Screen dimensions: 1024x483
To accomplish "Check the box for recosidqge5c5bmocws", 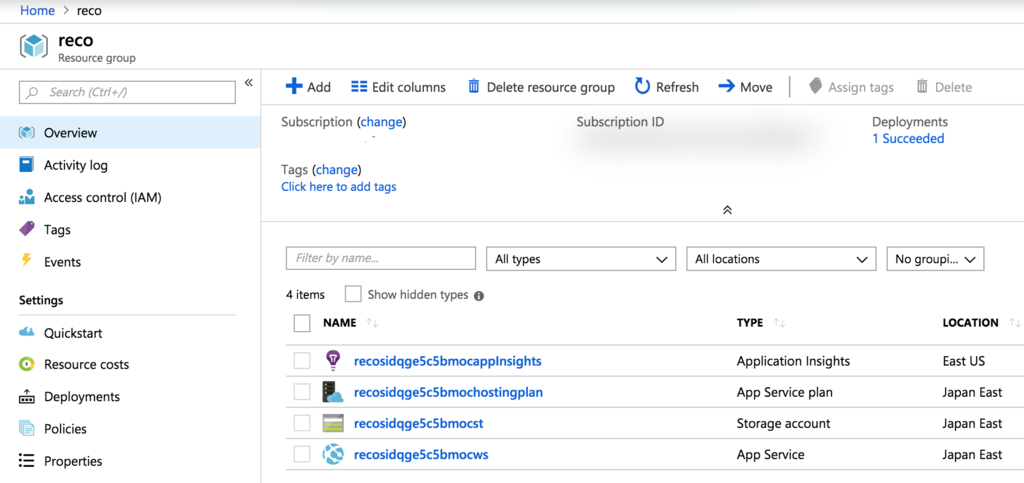I will tap(302, 454).
